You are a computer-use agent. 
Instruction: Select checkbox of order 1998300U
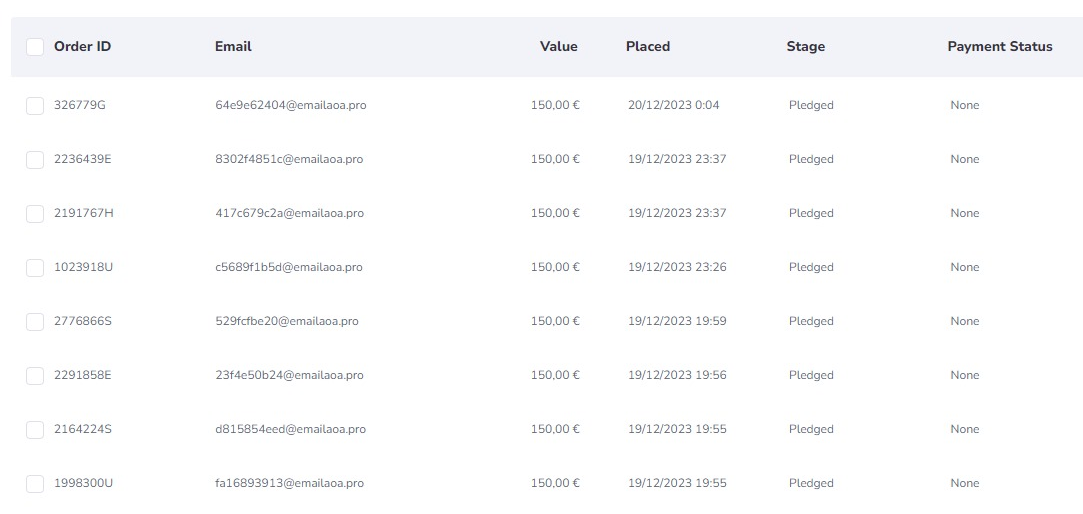click(x=35, y=484)
